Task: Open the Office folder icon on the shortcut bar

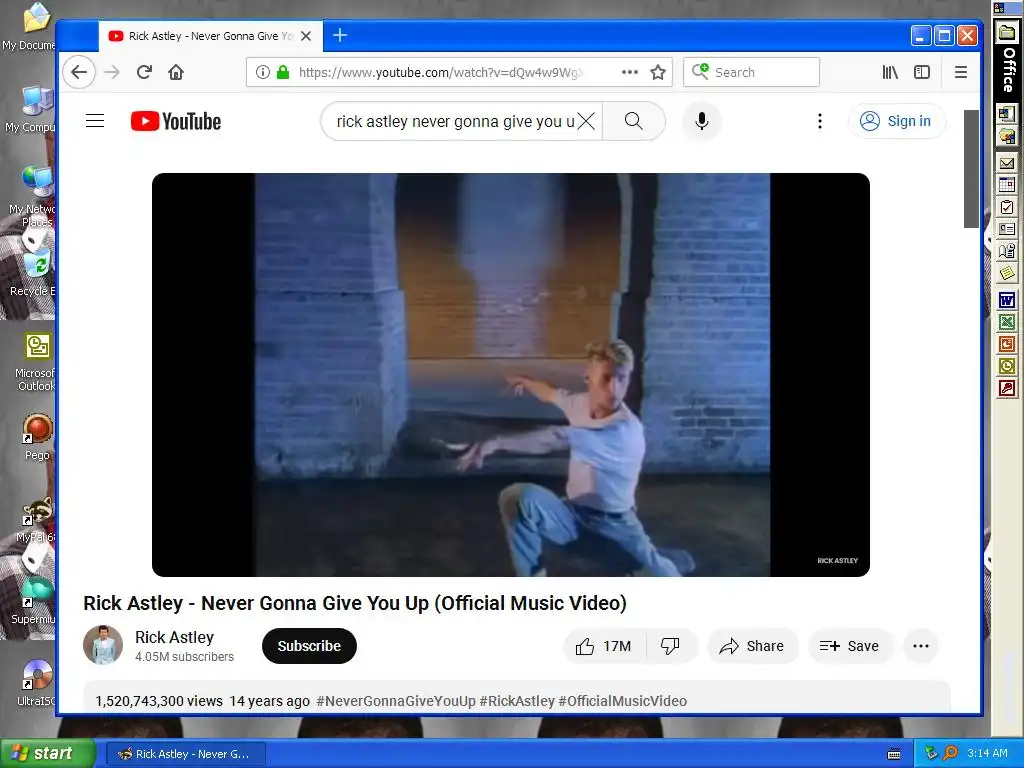Action: pos(1006,32)
